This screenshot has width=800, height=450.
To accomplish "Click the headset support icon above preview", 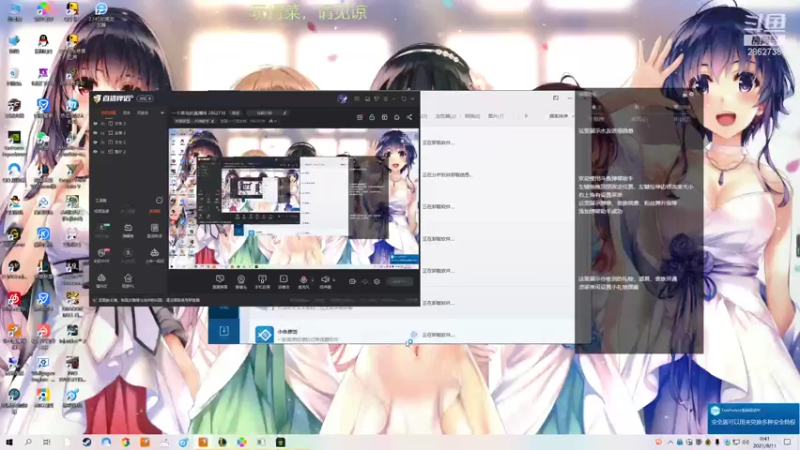I will (x=396, y=117).
